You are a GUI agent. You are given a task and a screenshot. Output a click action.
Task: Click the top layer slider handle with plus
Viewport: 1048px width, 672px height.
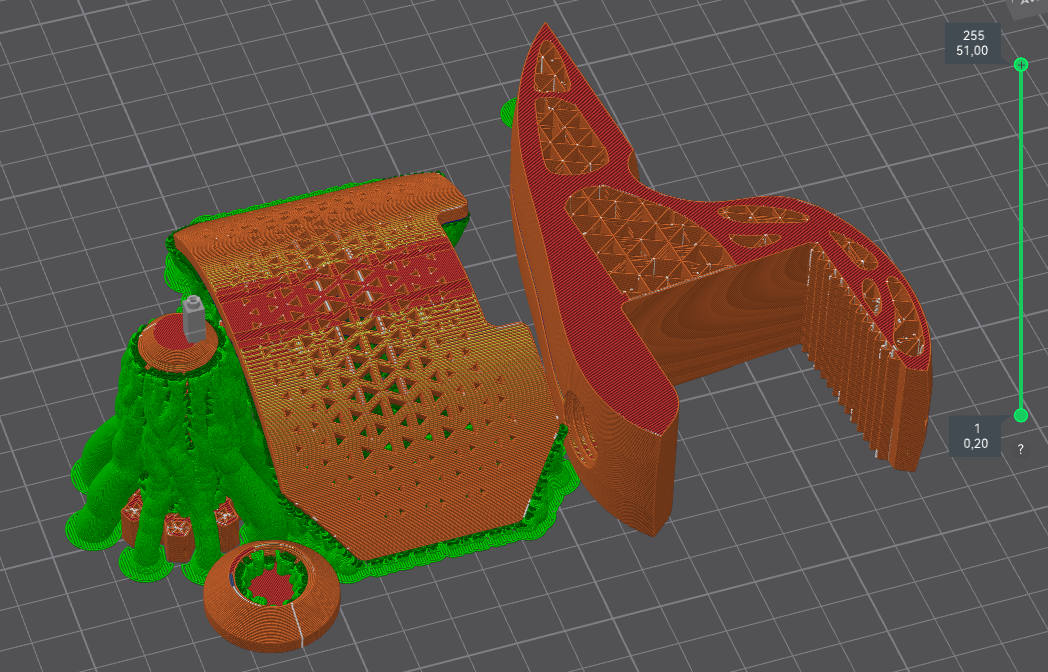coord(1020,64)
